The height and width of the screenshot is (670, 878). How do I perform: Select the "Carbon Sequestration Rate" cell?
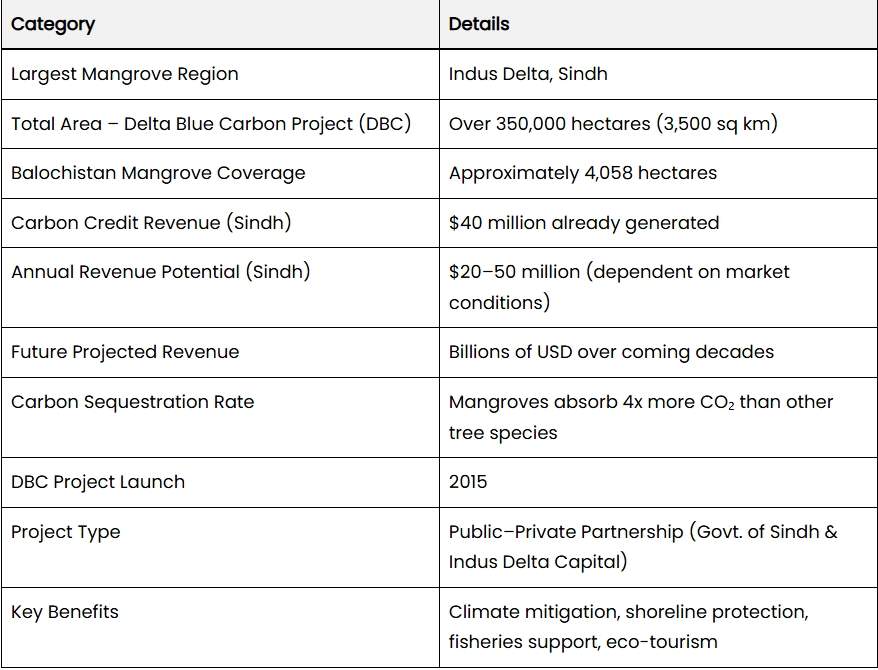(132, 402)
